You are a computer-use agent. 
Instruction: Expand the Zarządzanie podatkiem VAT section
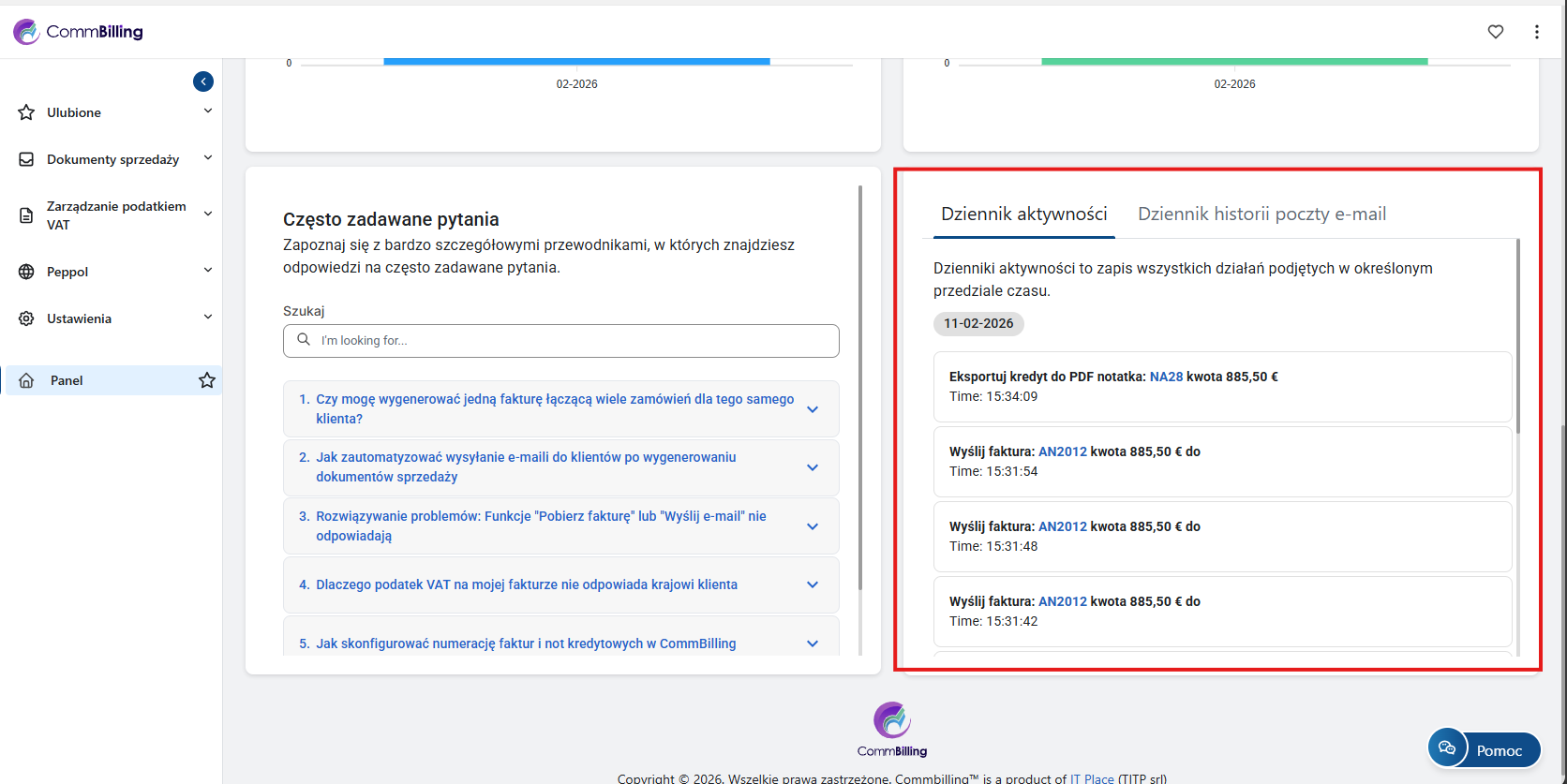(207, 214)
